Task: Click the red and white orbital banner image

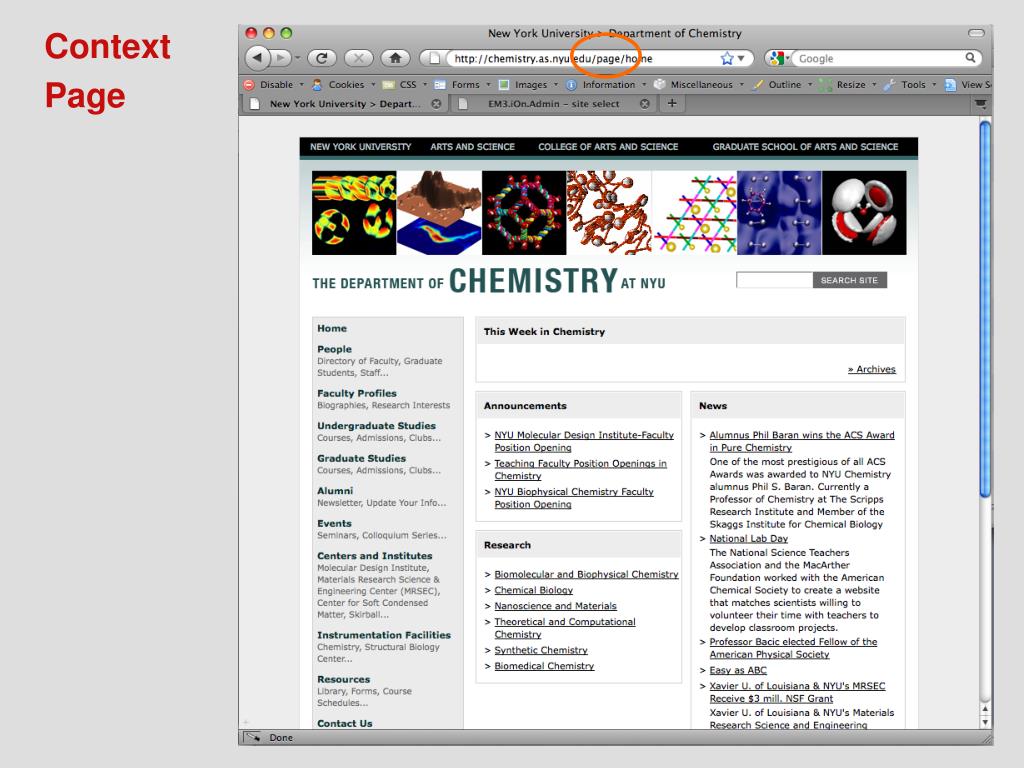Action: pyautogui.click(x=864, y=213)
